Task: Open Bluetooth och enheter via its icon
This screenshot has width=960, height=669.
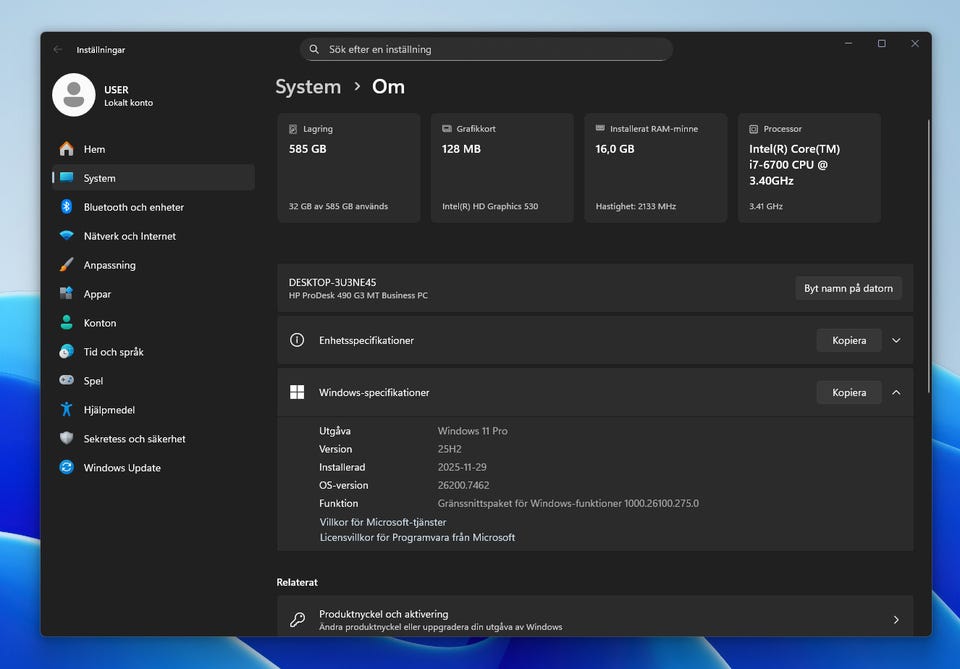Action: coord(66,207)
